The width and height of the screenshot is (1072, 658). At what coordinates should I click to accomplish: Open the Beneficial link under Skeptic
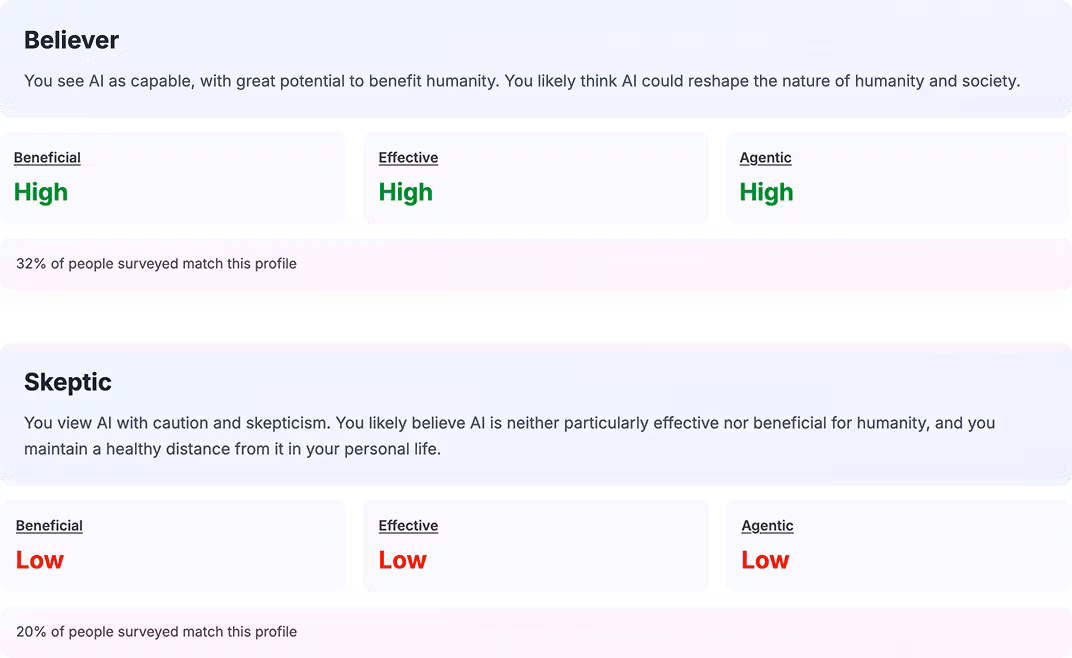tap(49, 526)
